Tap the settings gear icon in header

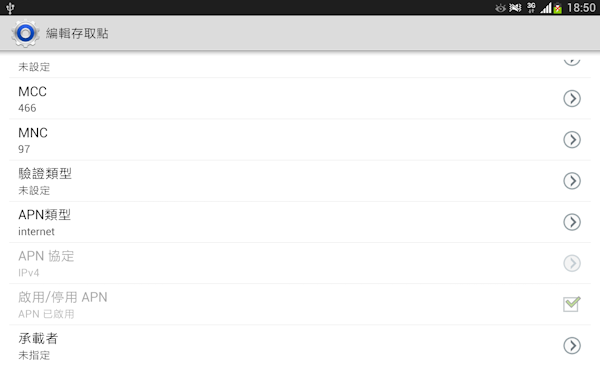(25, 33)
